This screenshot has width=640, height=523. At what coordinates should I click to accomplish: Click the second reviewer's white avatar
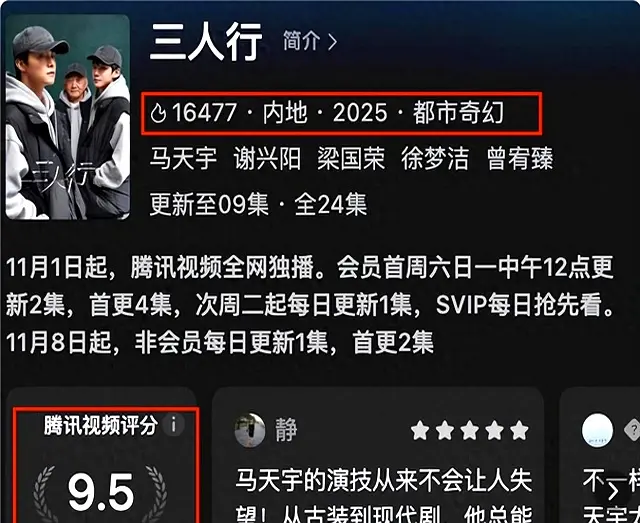point(597,430)
